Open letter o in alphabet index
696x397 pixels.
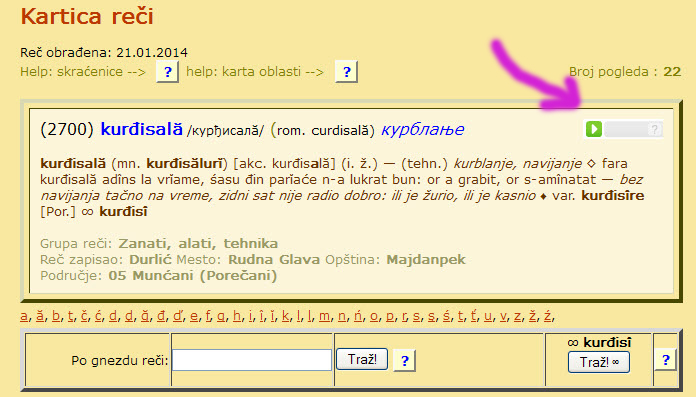pos(374,316)
